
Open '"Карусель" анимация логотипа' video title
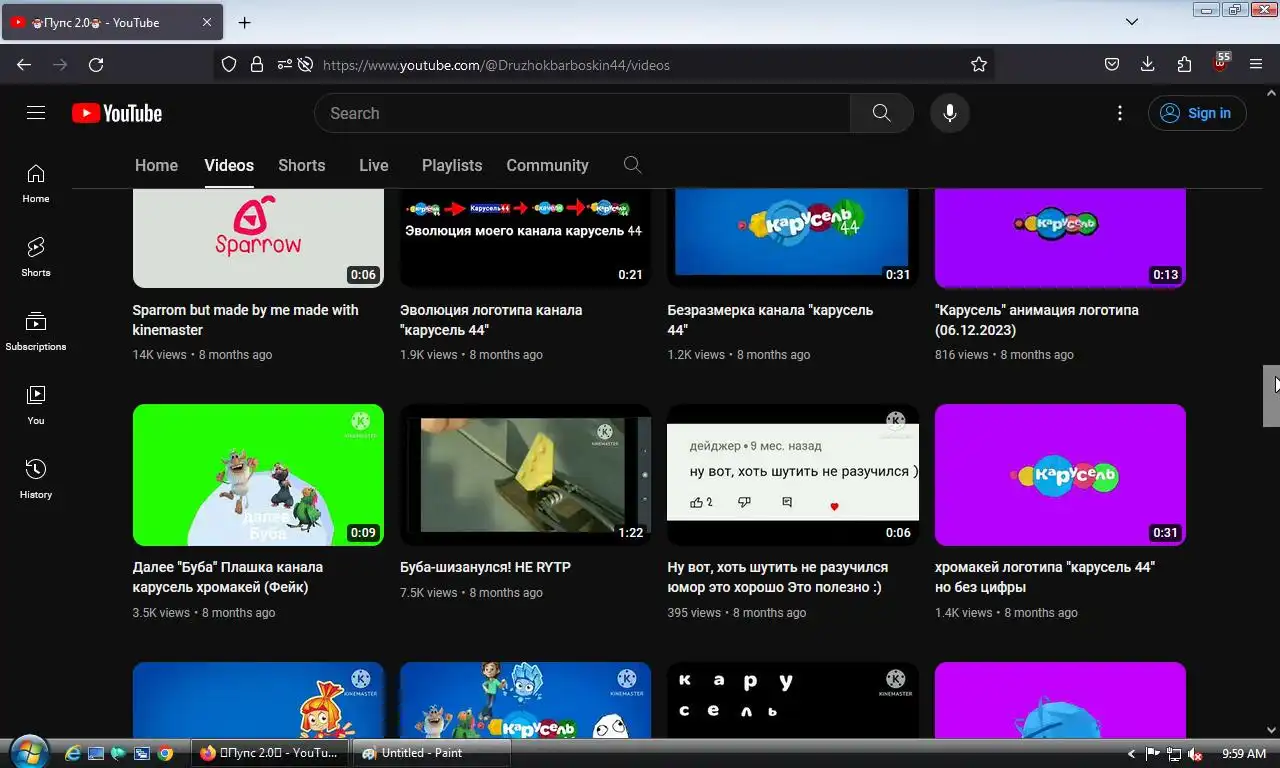click(1037, 320)
